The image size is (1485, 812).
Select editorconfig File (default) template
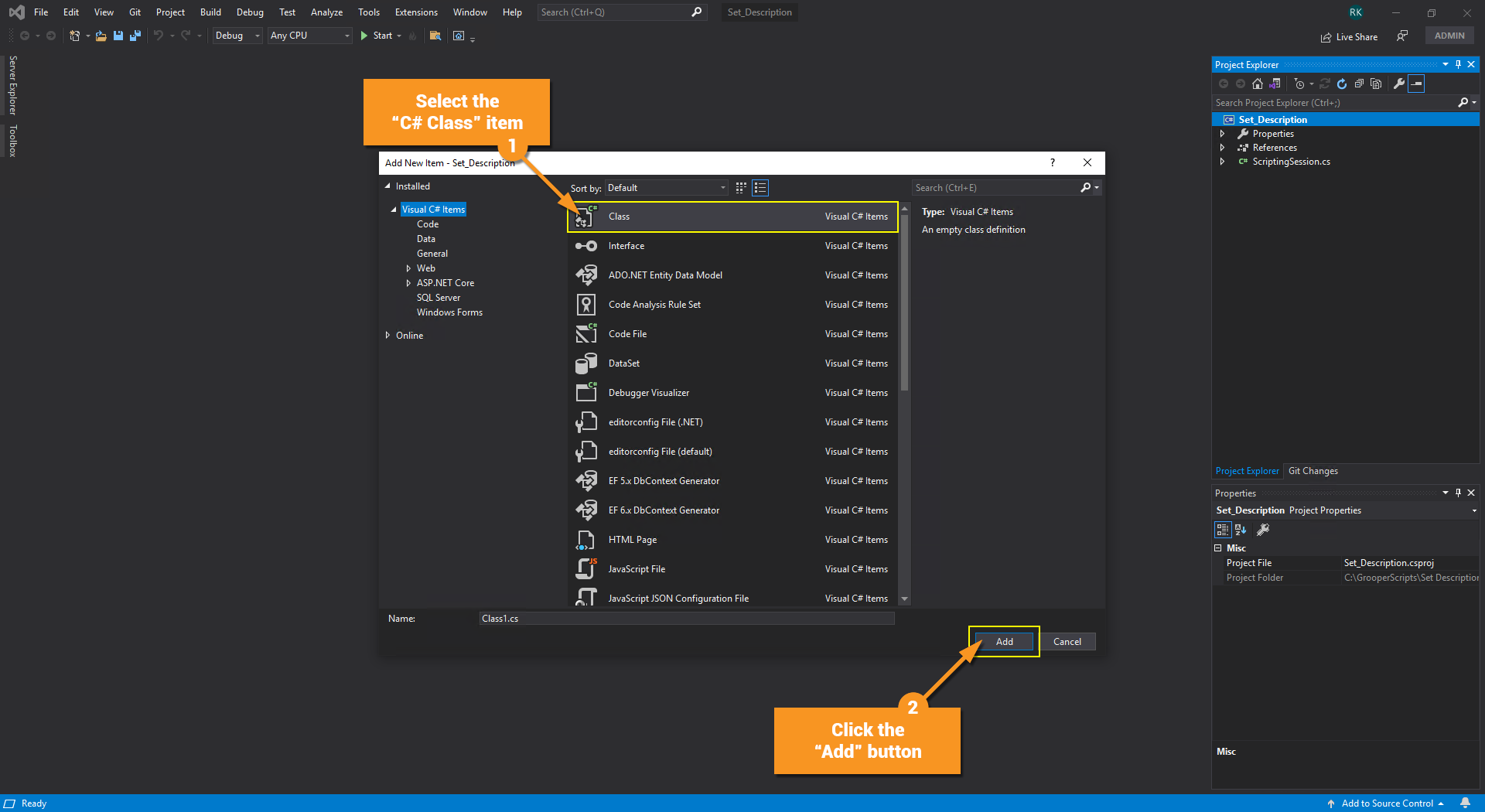coord(733,452)
